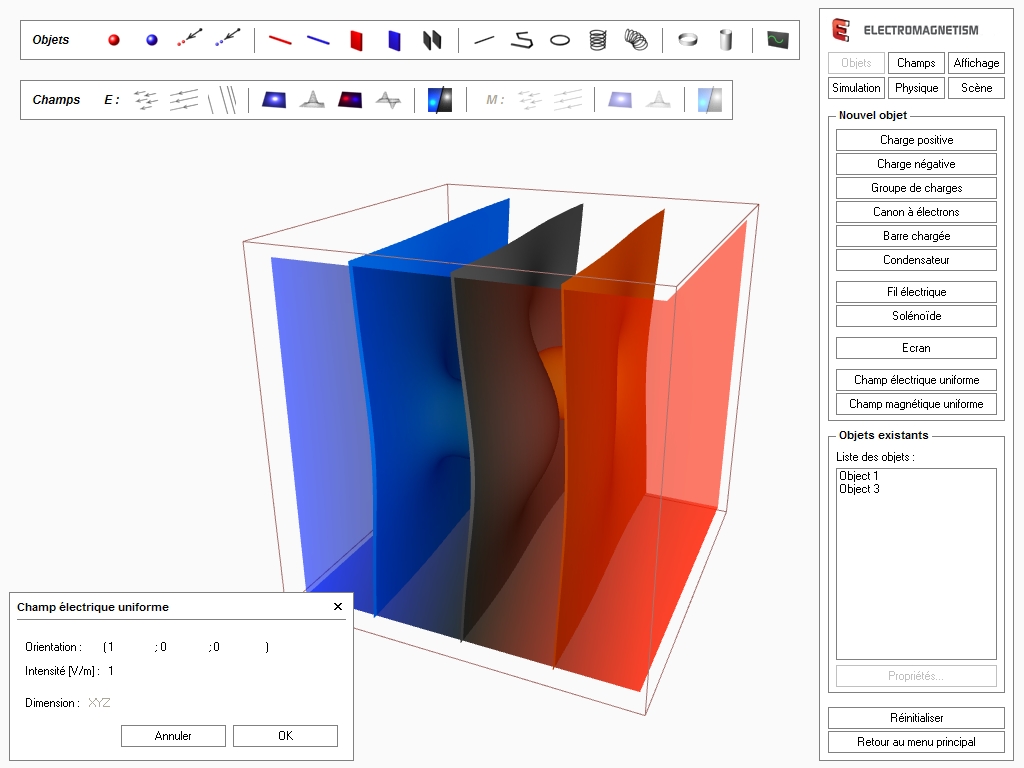Viewport: 1024px width, 768px height.
Task: Select Object 3 in the objects list
Action: point(859,490)
